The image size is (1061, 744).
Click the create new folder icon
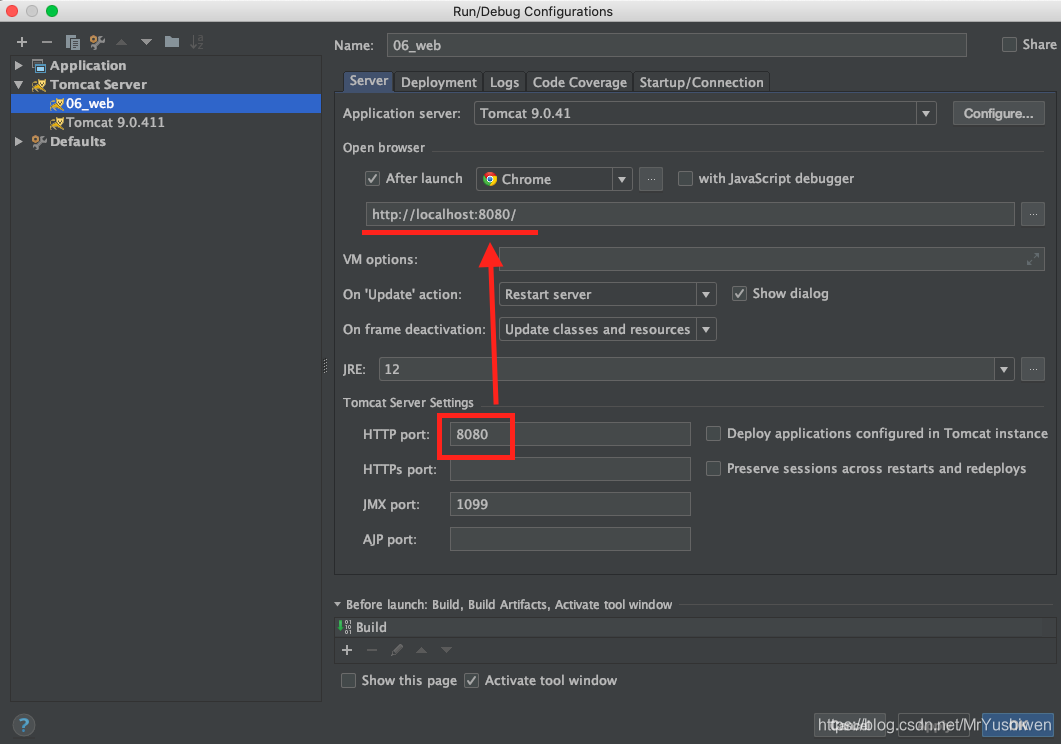pyautogui.click(x=172, y=42)
